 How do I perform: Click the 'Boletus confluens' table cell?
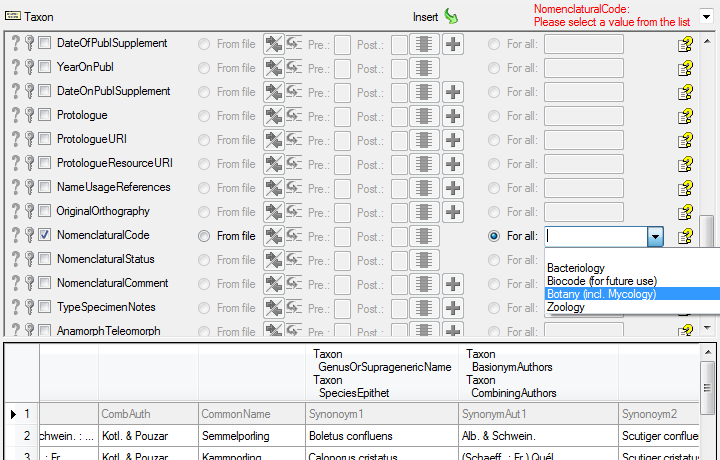pyautogui.click(x=350, y=436)
